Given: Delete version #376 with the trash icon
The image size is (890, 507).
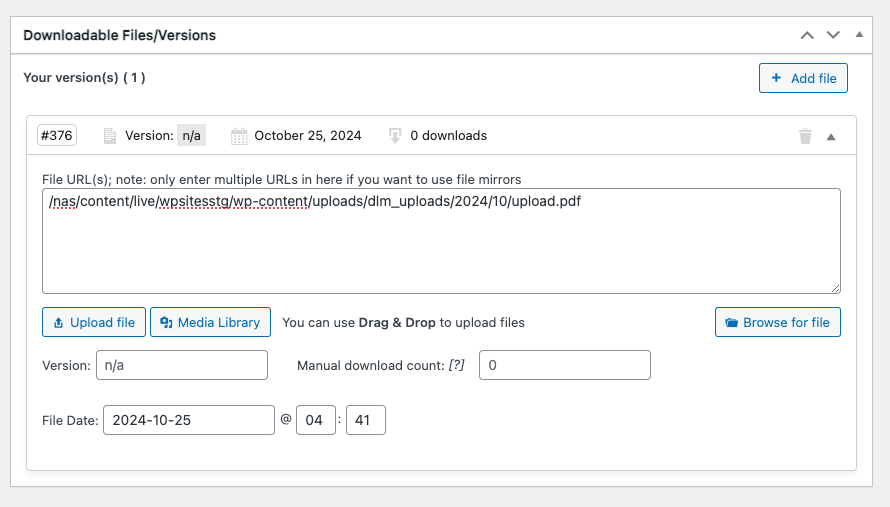Looking at the screenshot, I should click(805, 136).
